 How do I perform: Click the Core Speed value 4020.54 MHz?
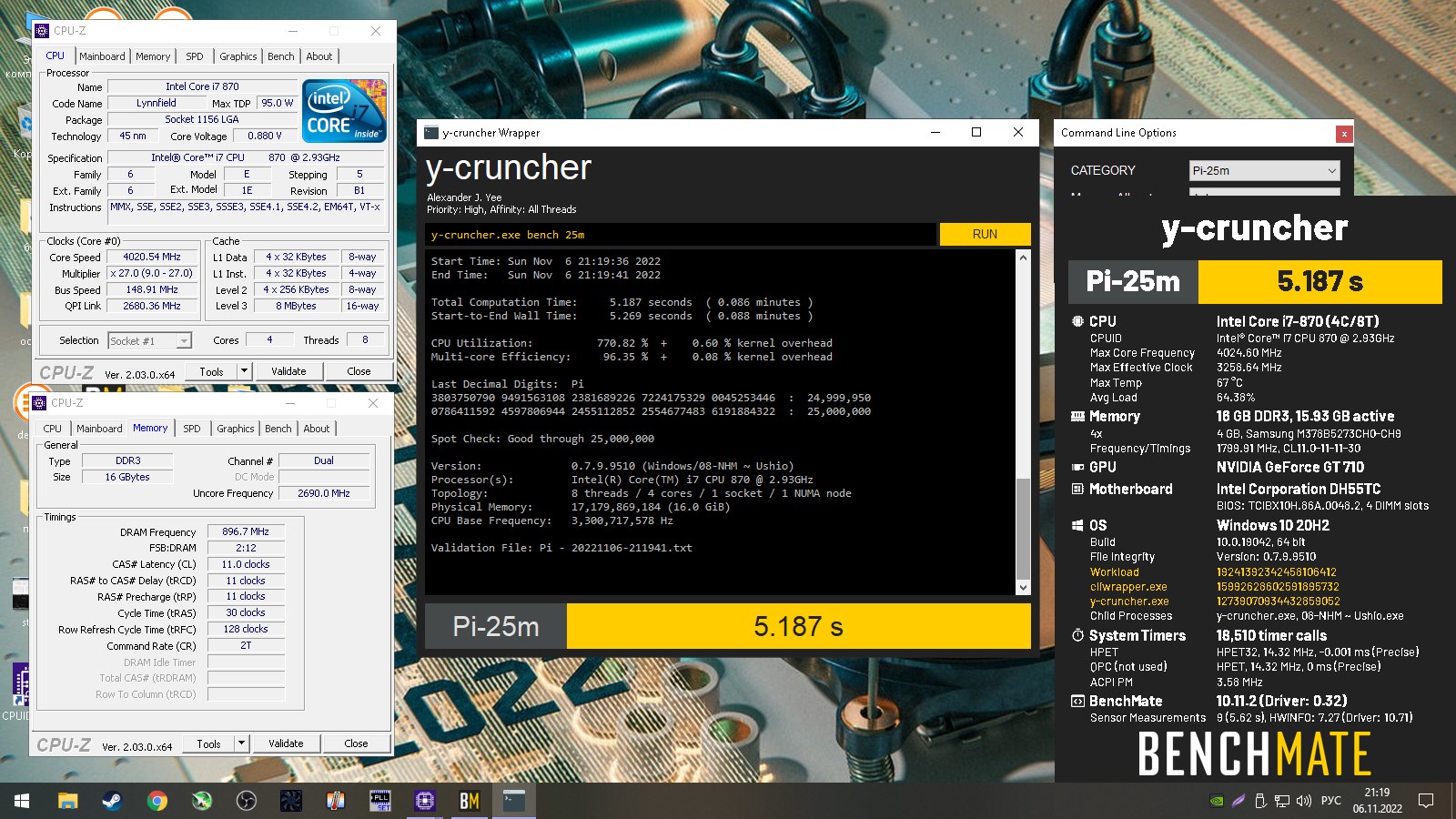152,258
